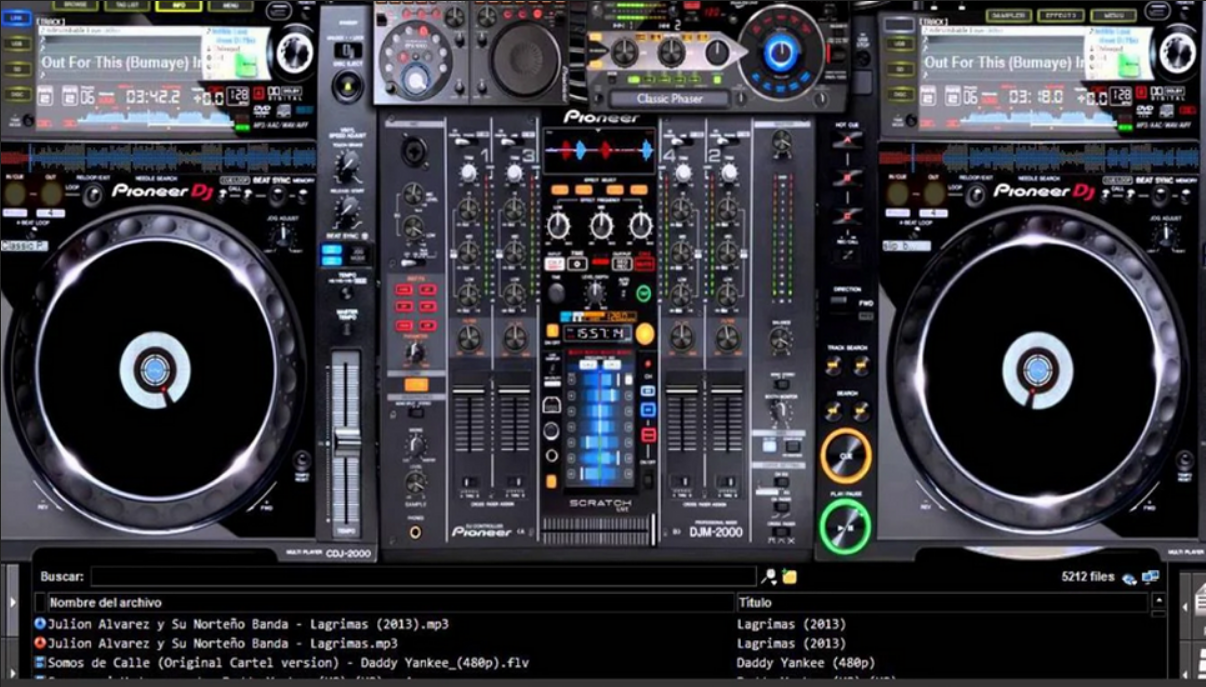
Task: Select the right deck DISC source button
Action: point(899,94)
